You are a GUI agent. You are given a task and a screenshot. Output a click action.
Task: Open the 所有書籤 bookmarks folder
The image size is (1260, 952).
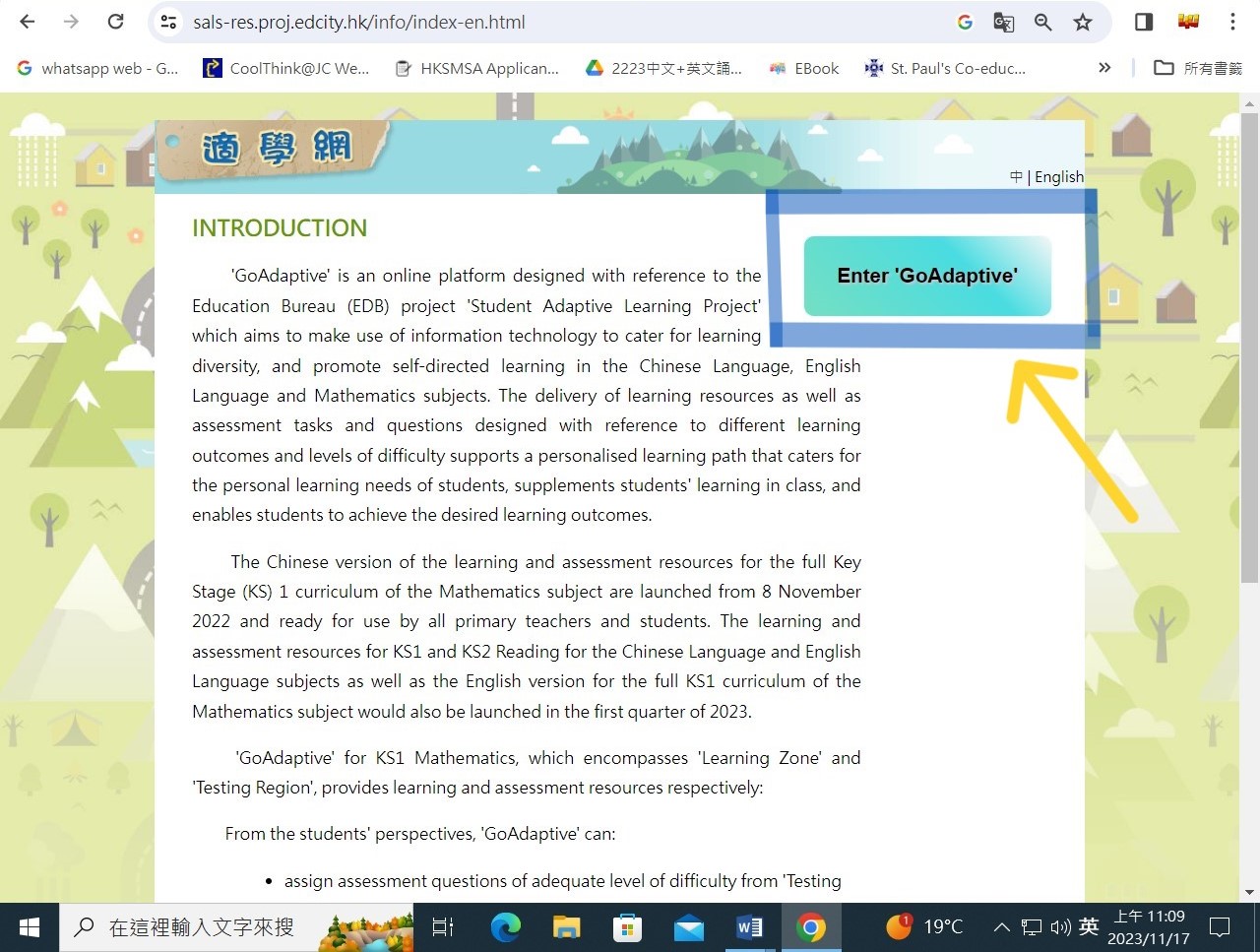click(x=1198, y=68)
